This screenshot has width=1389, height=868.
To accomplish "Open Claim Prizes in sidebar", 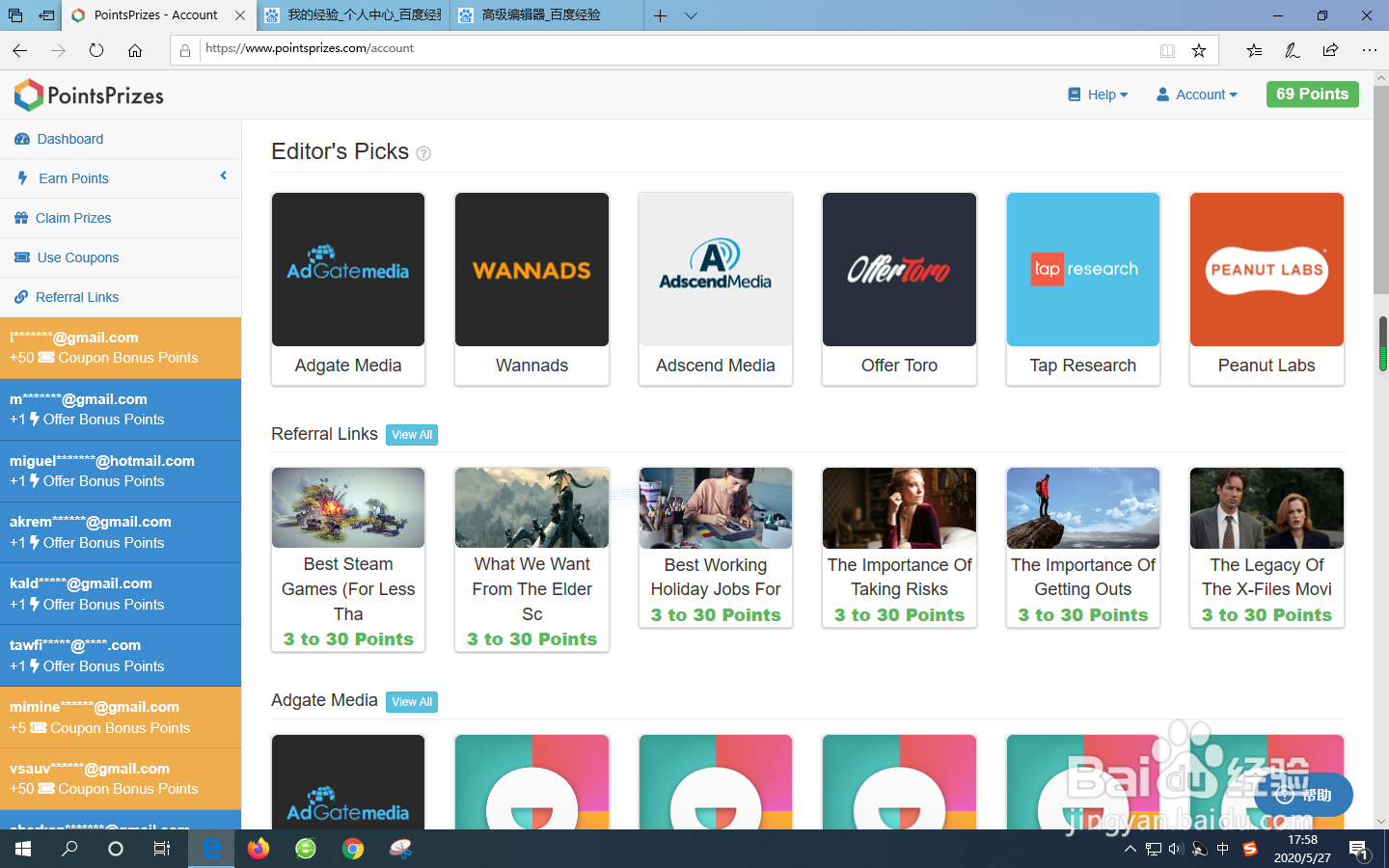I will click(121, 218).
